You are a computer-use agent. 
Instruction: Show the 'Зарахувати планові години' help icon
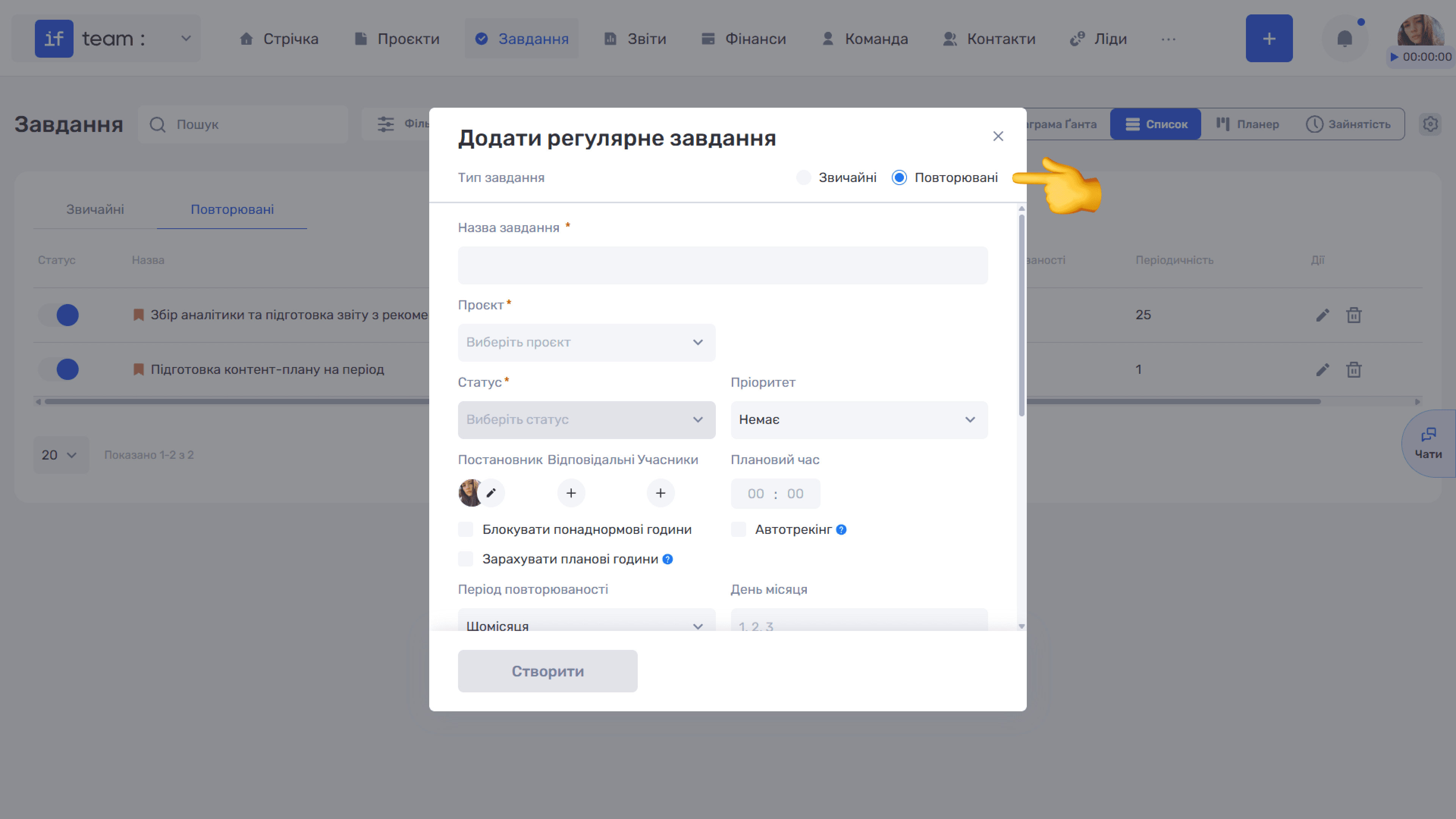coord(667,559)
